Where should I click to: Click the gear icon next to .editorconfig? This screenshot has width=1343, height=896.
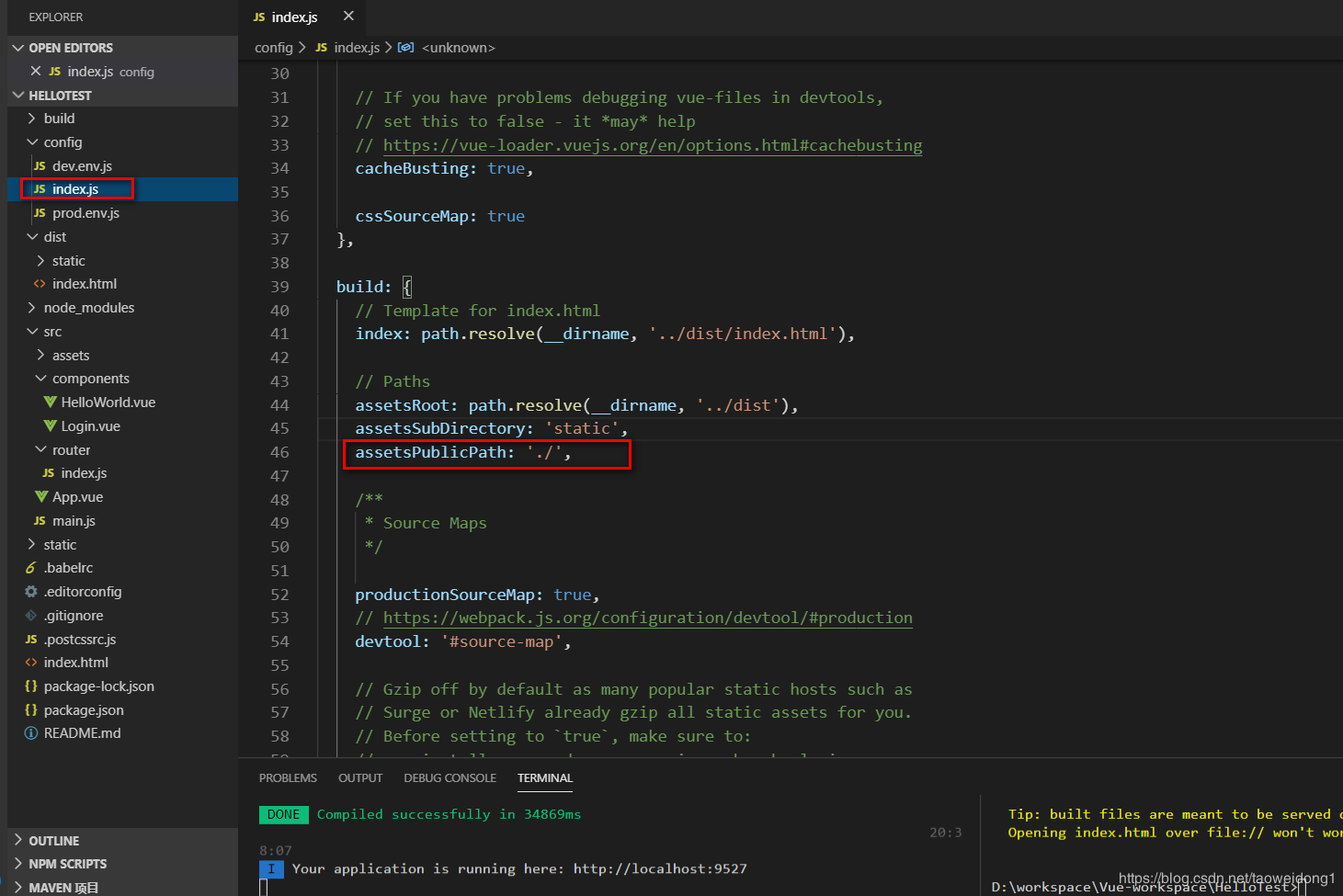click(31, 592)
